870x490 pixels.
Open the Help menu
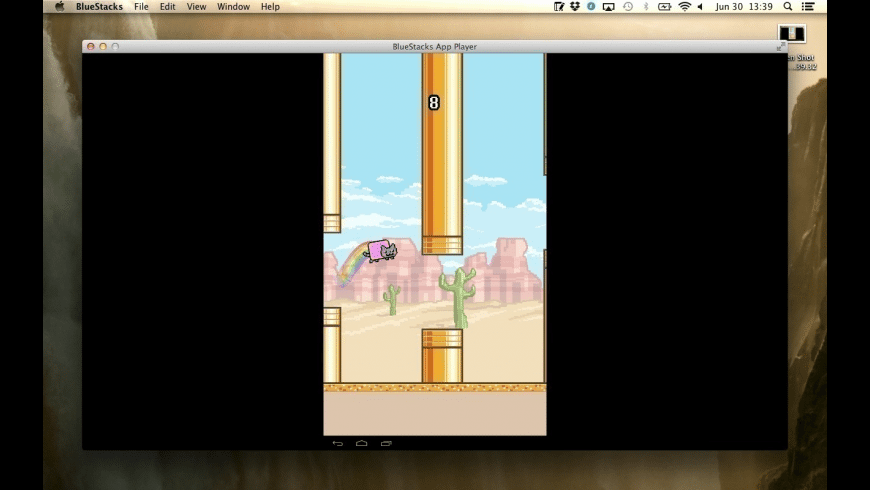(x=270, y=7)
